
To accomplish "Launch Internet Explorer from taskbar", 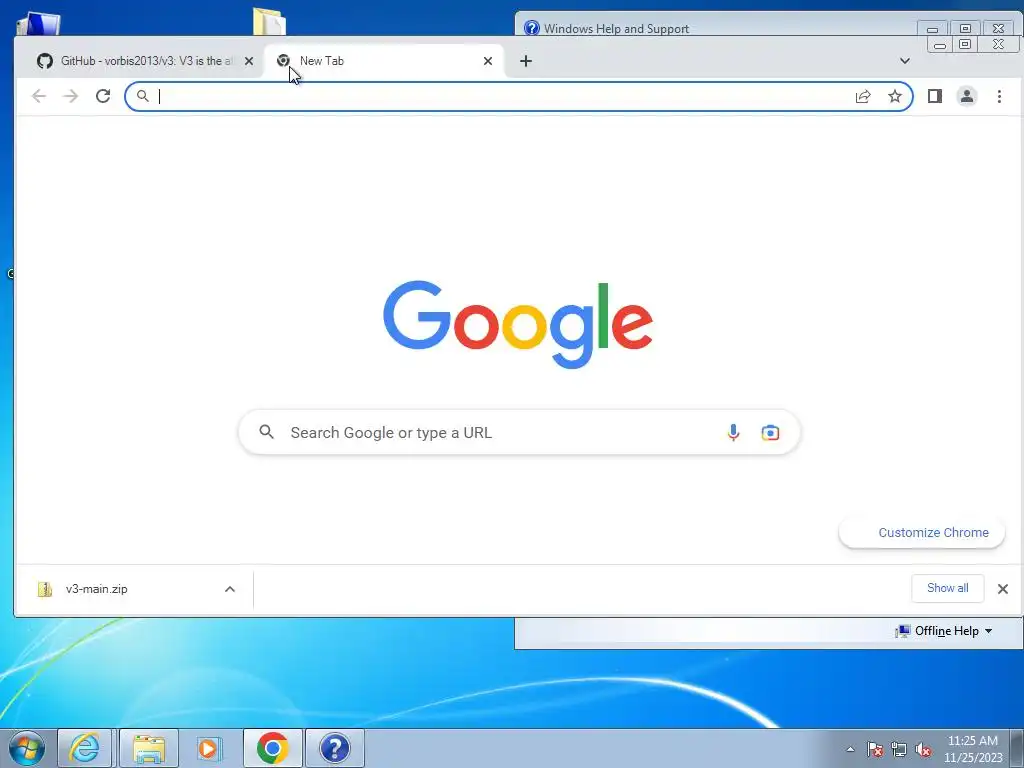I will [86, 748].
